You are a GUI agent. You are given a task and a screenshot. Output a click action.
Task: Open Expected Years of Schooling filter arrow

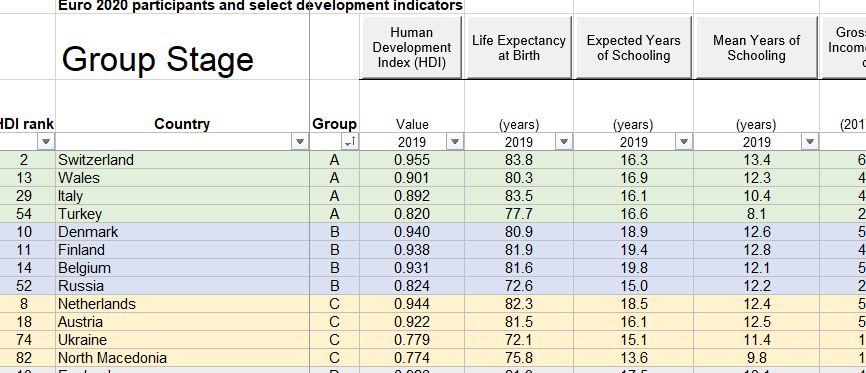684,142
